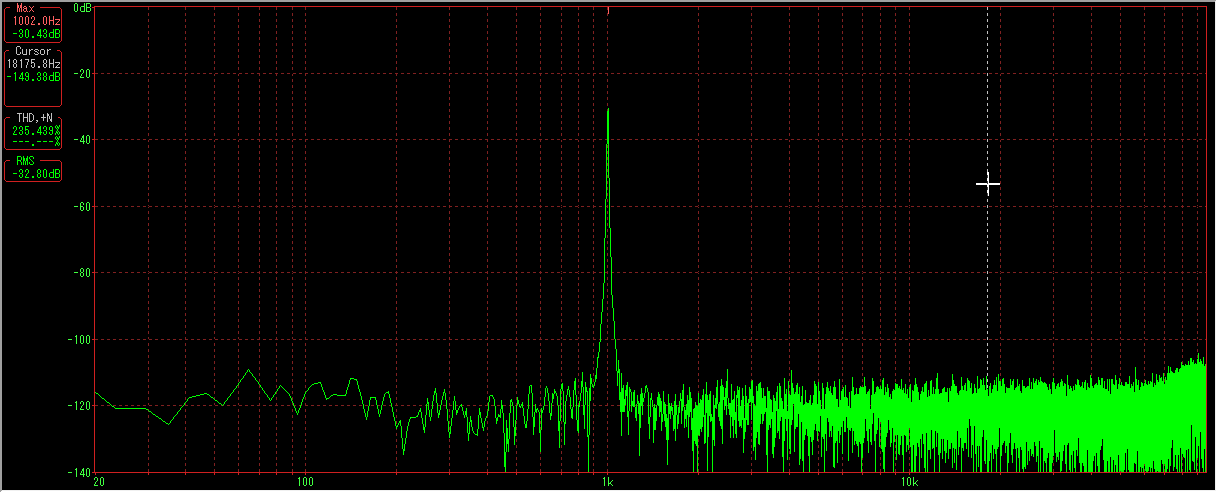Click the THD,+N panel title
The width and height of the screenshot is (1217, 492).
tap(33, 118)
